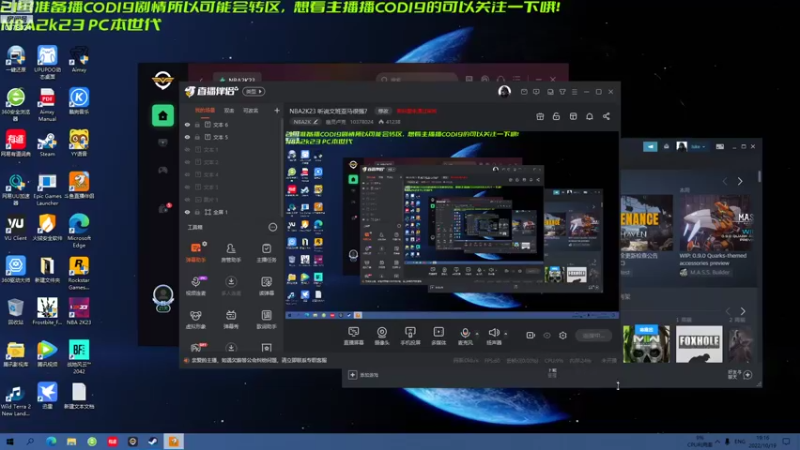The width and height of the screenshot is (800, 450).
Task: Expand speaker options arrow
Action: [x=506, y=334]
